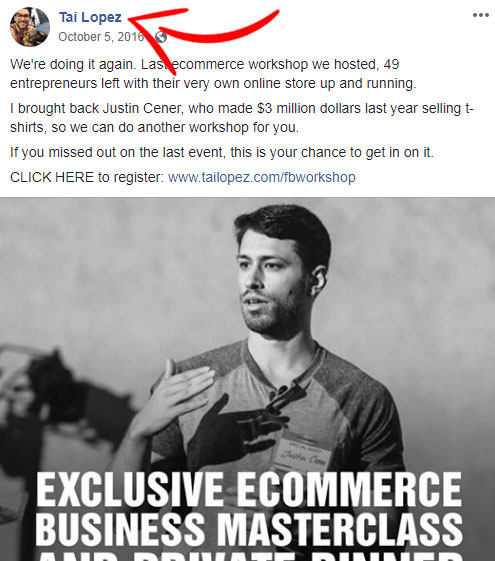
Task: Open Tai Lopez's round profile picture
Action: coord(30,27)
